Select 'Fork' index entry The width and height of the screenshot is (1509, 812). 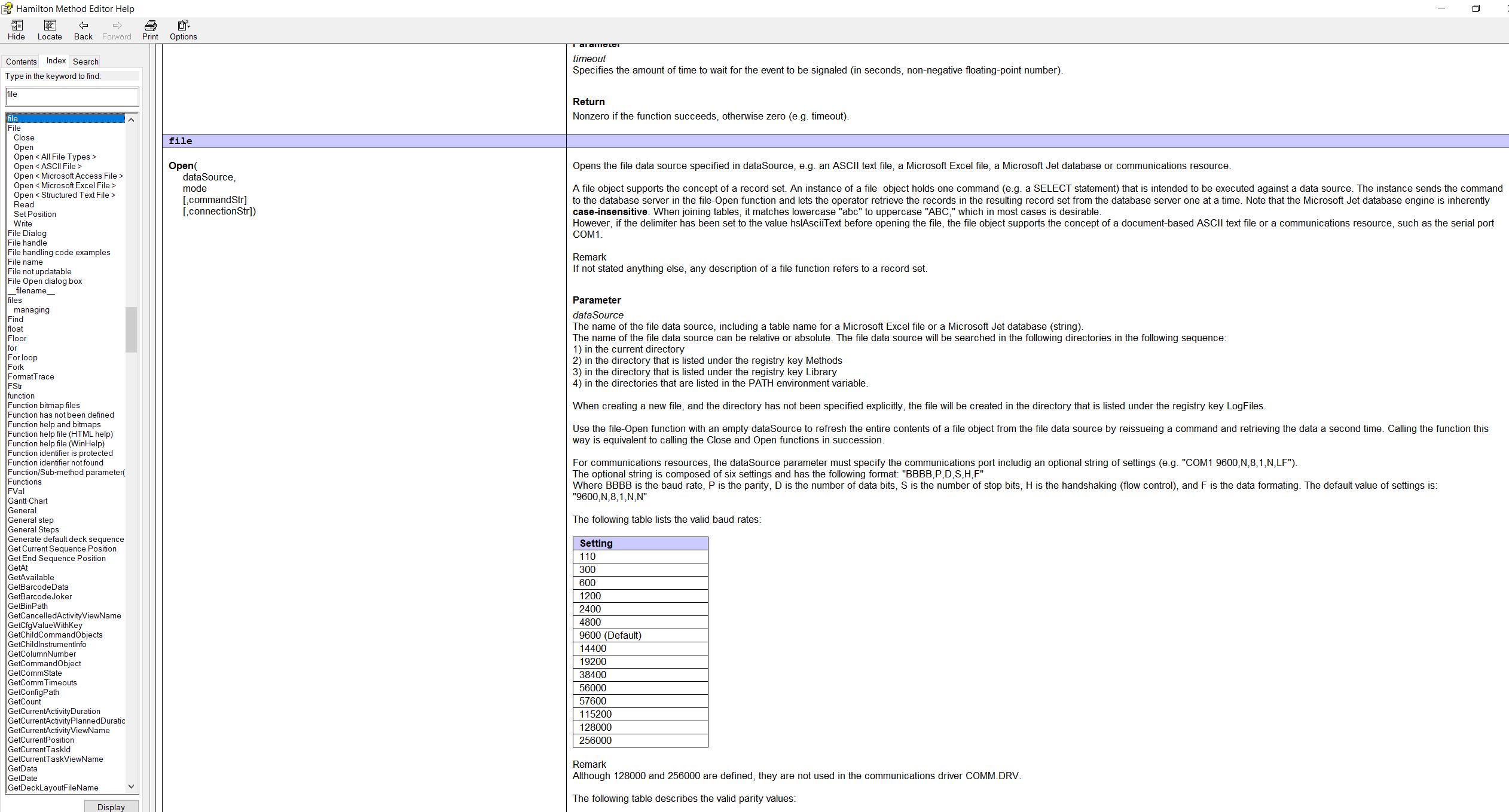(x=16, y=367)
